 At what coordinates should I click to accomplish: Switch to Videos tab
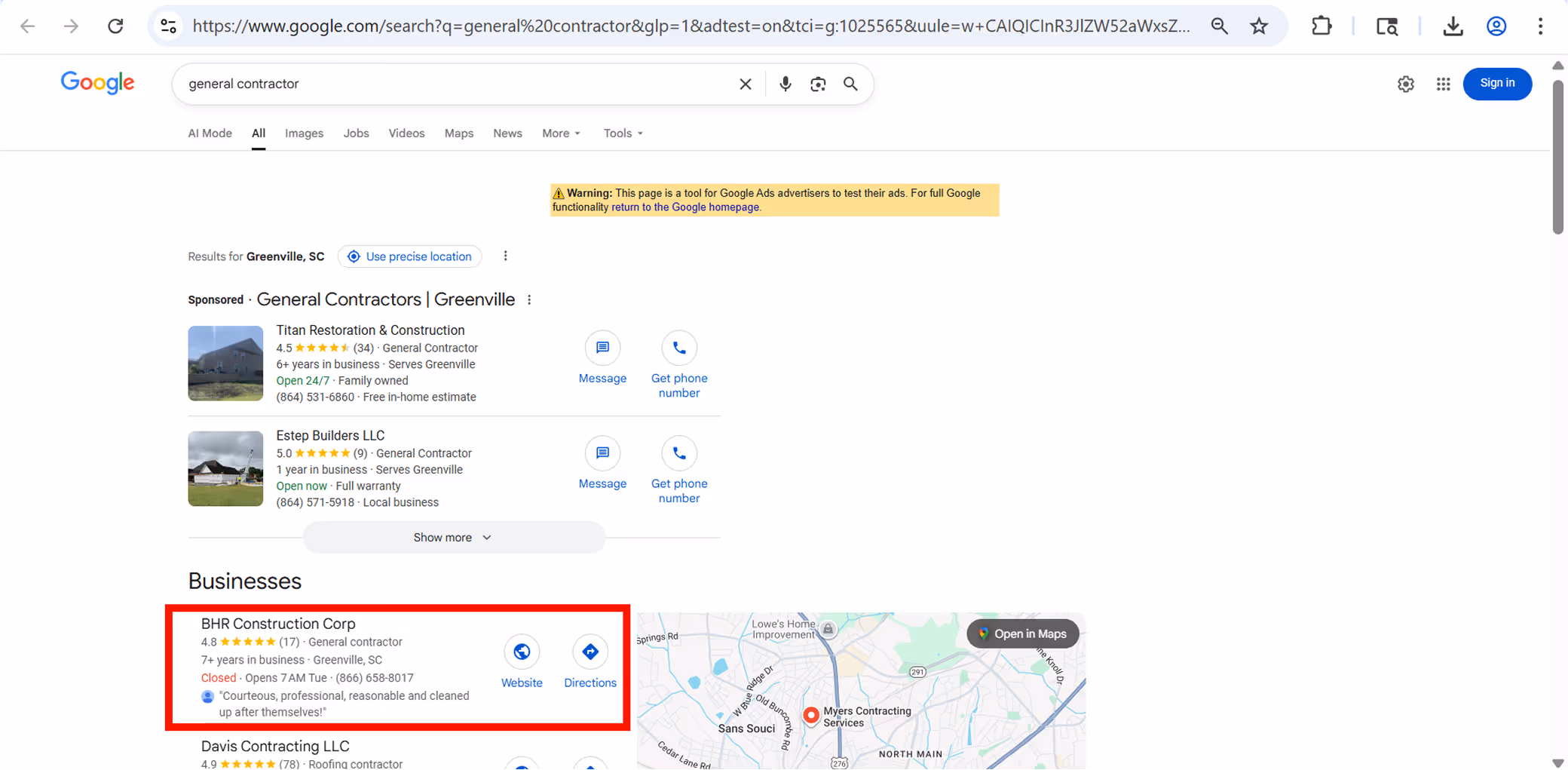[x=406, y=133]
